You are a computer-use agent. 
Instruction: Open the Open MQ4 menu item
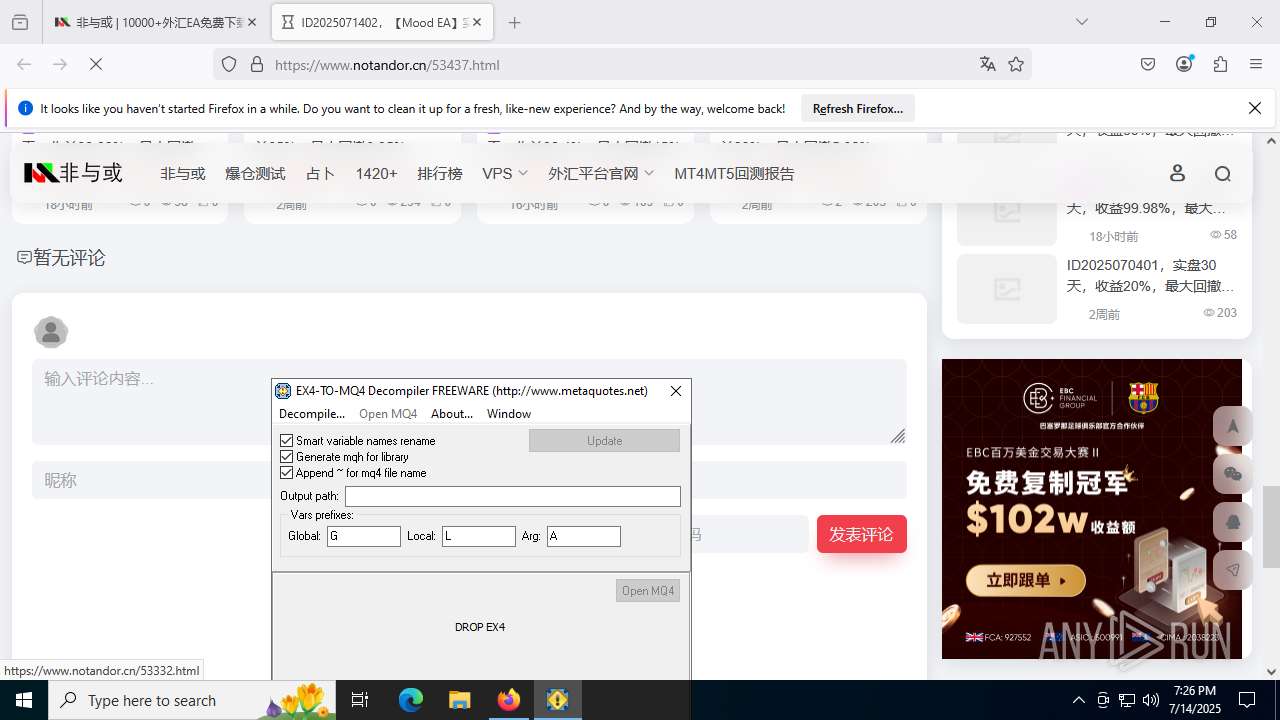coord(388,413)
